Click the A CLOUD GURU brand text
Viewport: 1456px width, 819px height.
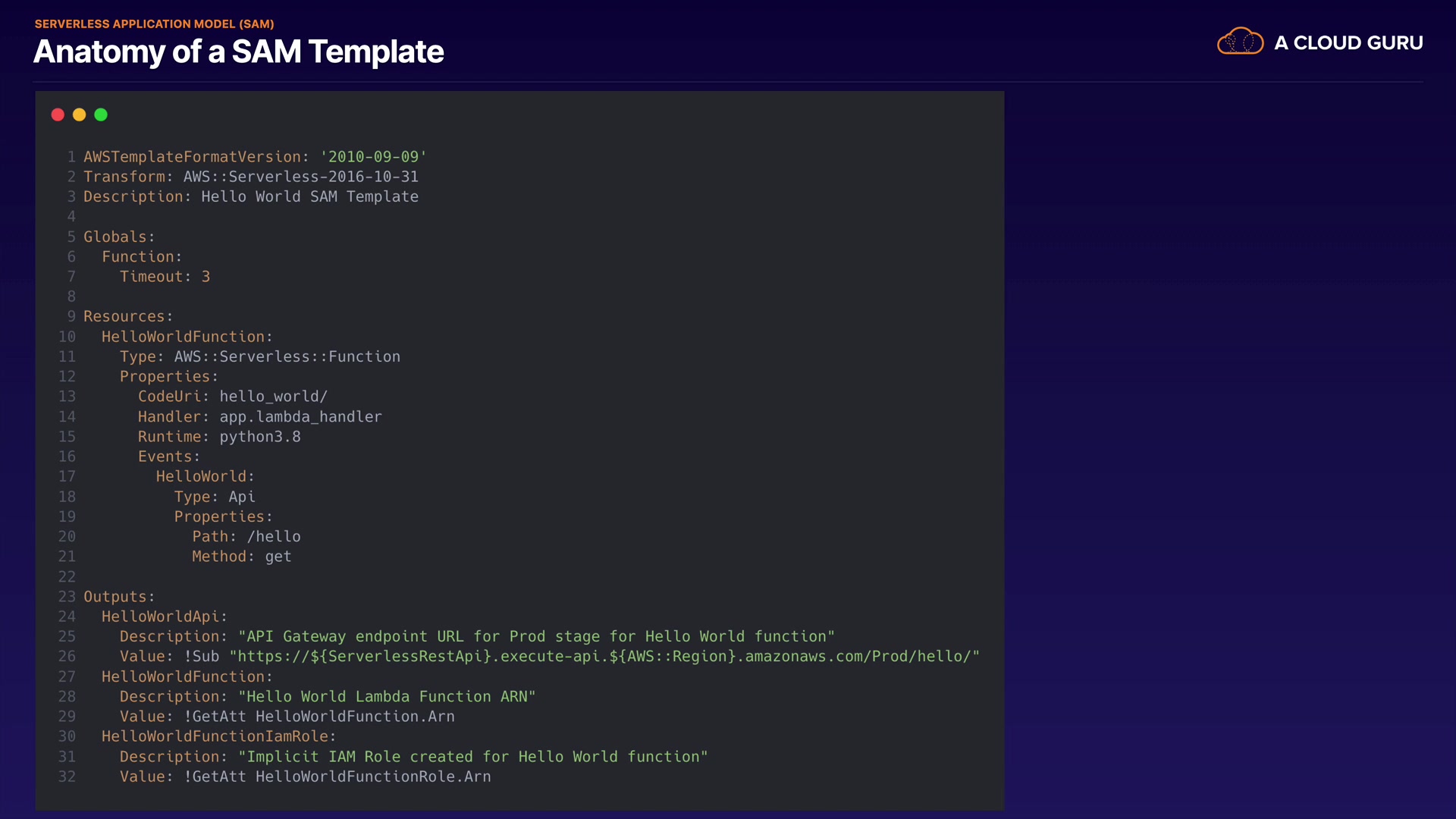point(1348,43)
